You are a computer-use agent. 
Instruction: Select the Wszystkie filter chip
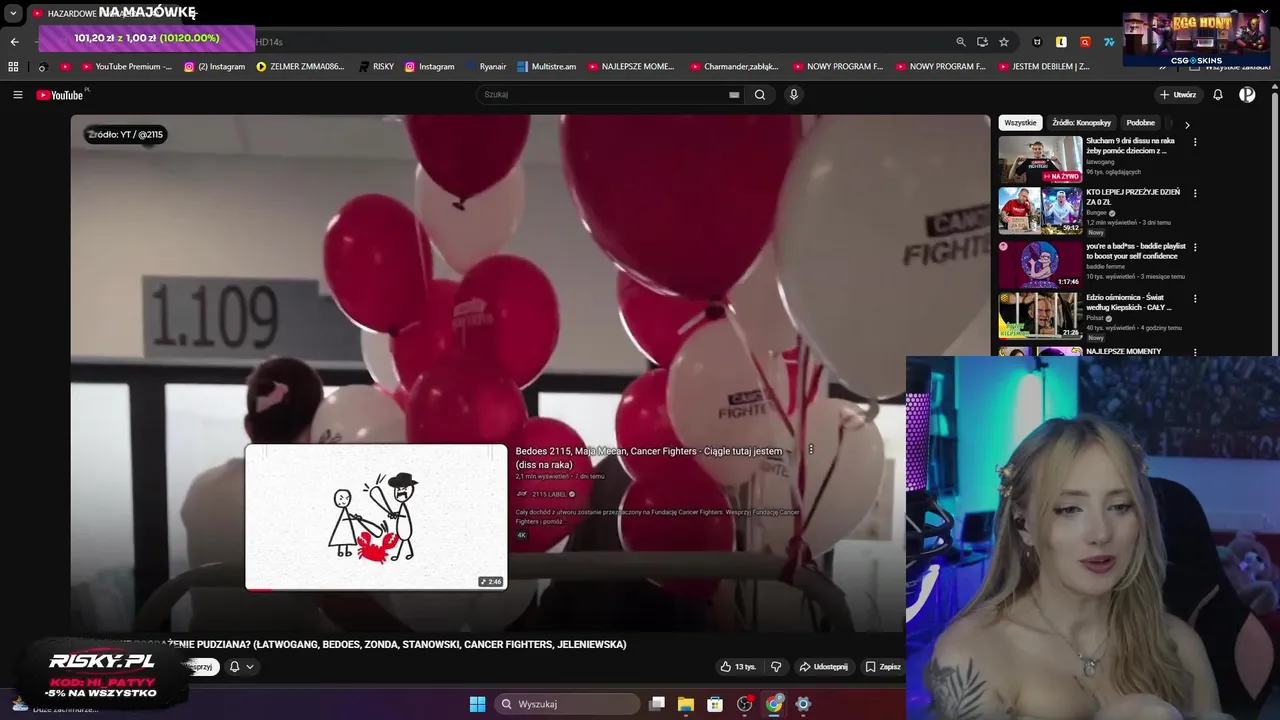pos(1020,123)
